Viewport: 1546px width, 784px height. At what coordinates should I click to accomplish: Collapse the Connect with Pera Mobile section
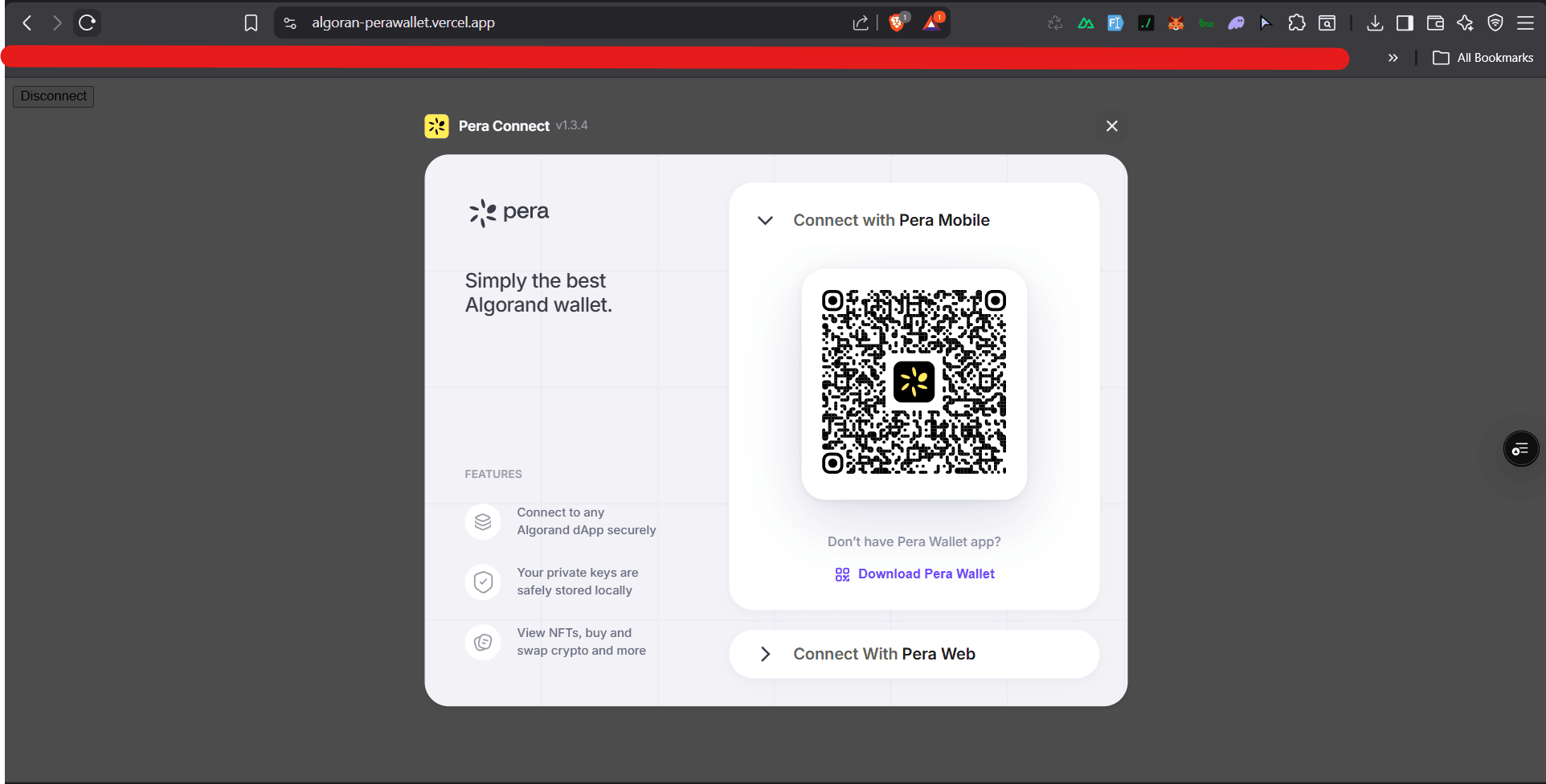coord(765,220)
